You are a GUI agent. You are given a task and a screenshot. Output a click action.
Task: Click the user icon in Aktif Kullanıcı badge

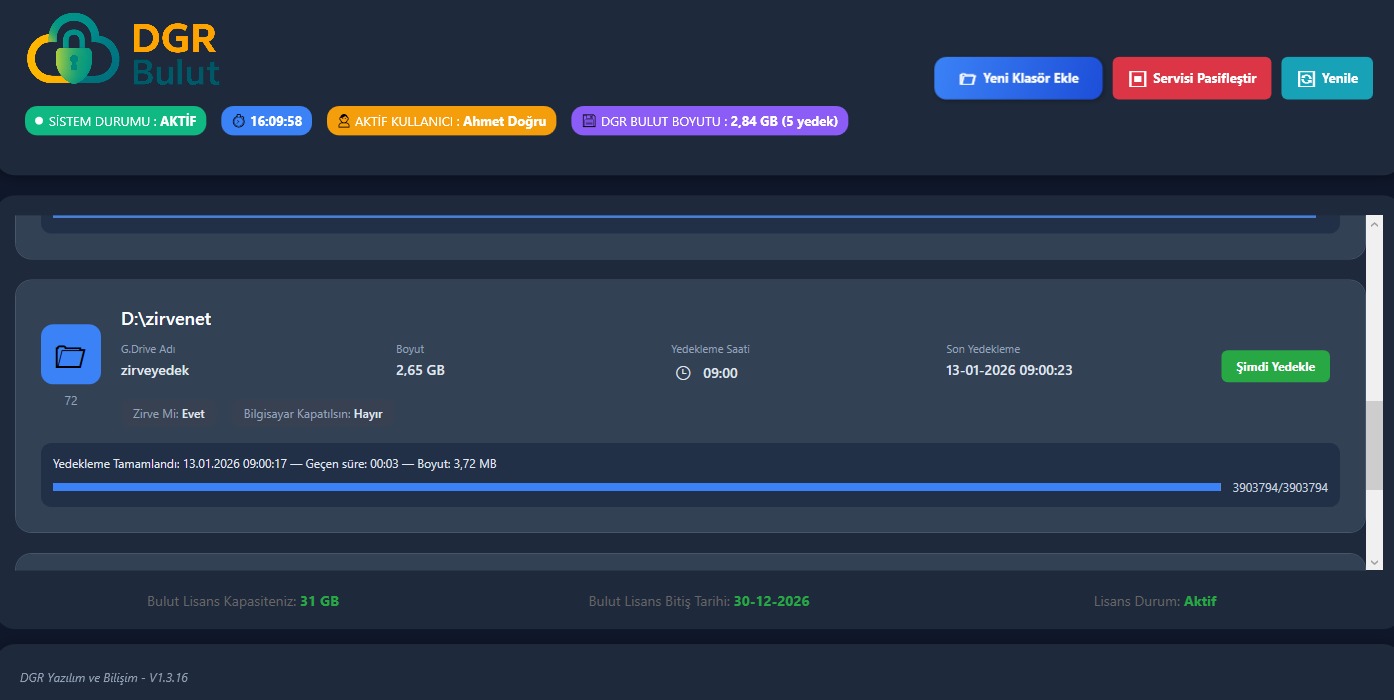[344, 121]
